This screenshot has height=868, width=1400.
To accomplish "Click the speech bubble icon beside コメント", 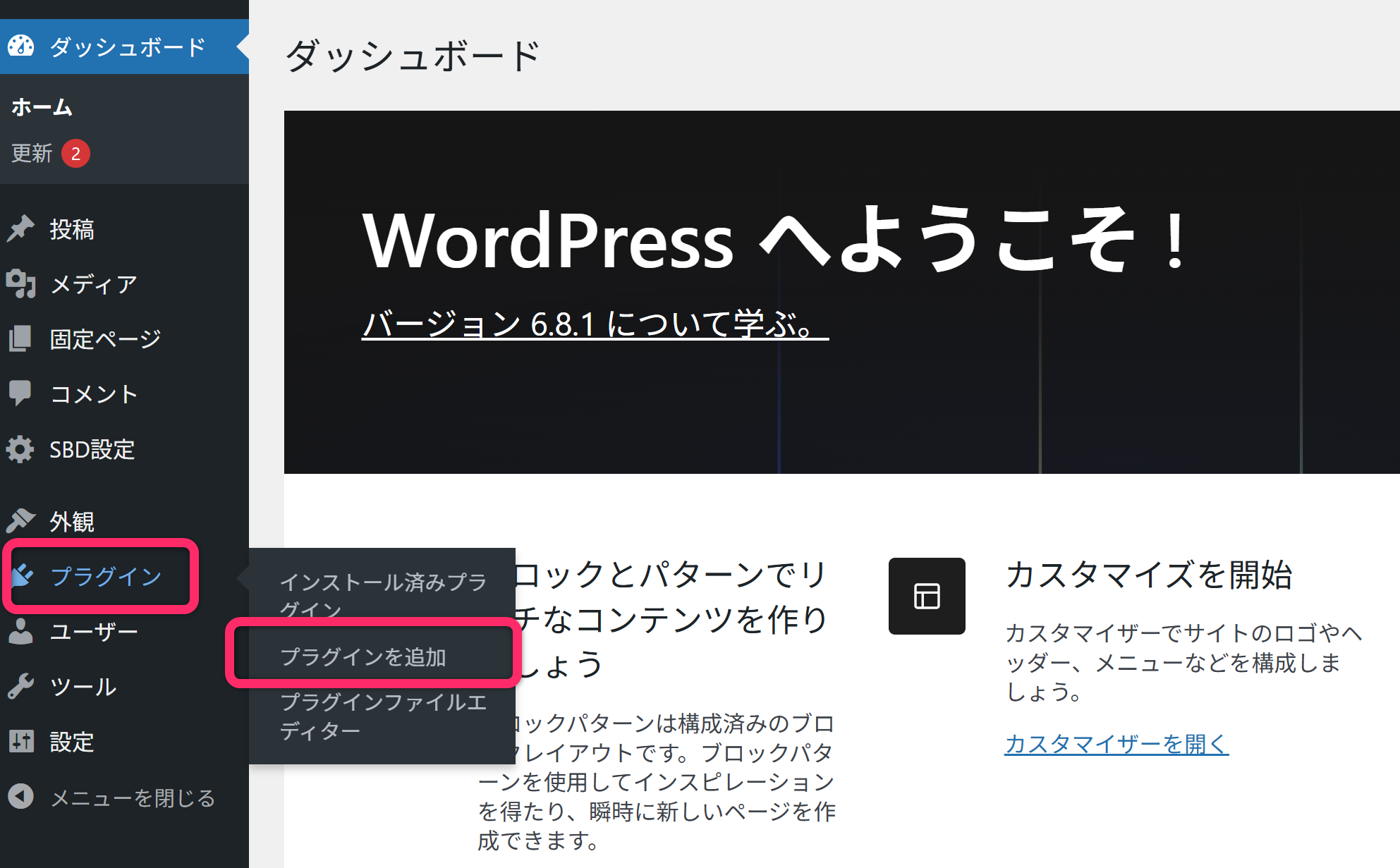I will [x=20, y=393].
